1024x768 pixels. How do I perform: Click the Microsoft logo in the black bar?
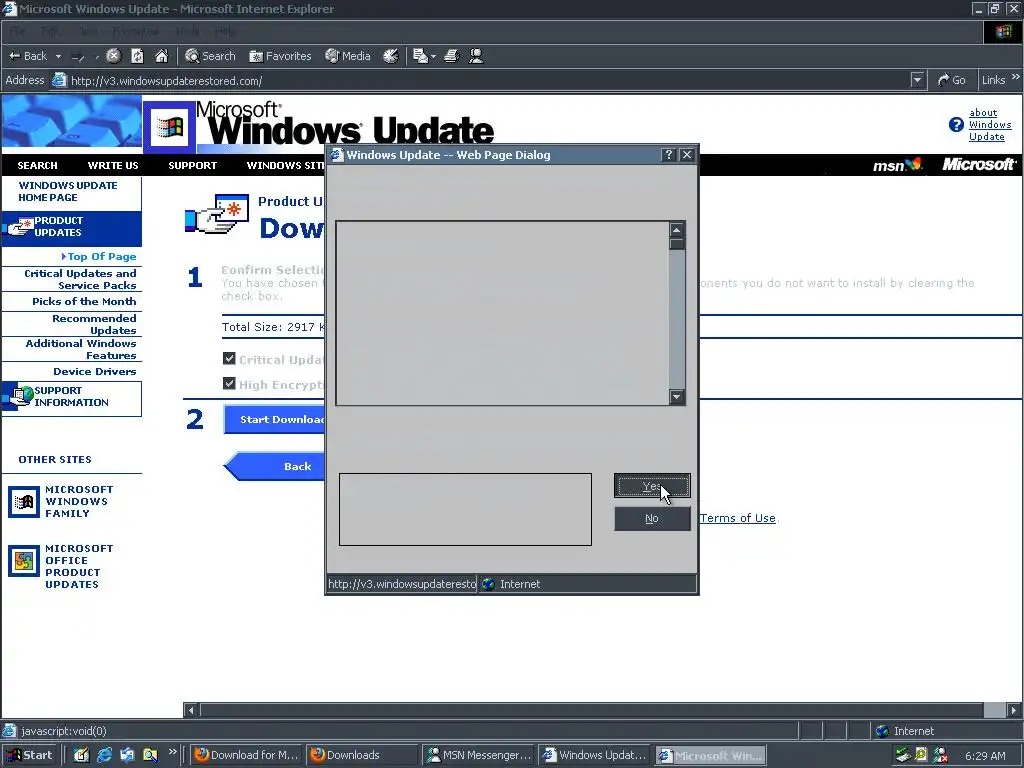978,165
